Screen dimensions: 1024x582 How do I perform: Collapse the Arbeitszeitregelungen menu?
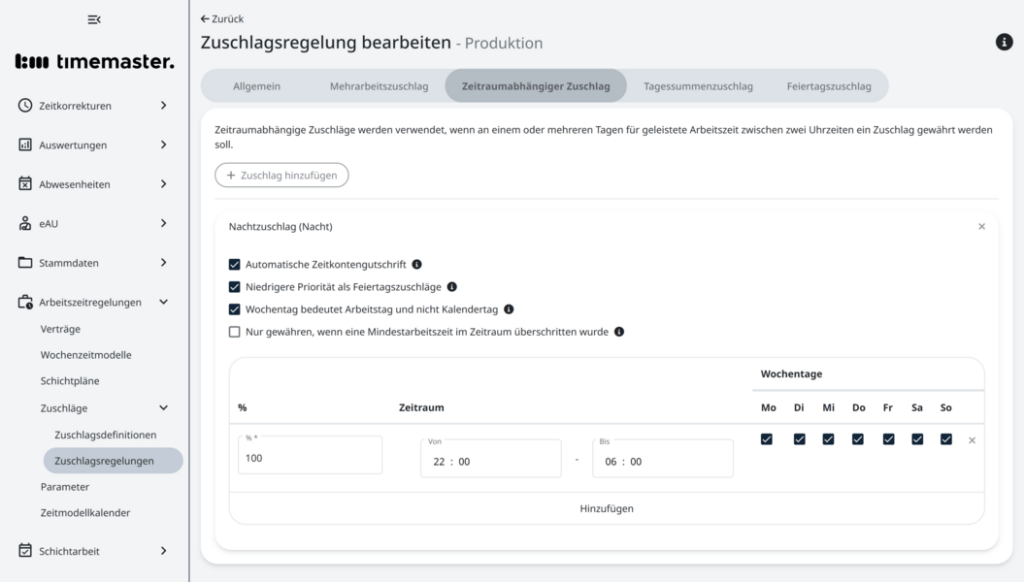click(x=163, y=302)
